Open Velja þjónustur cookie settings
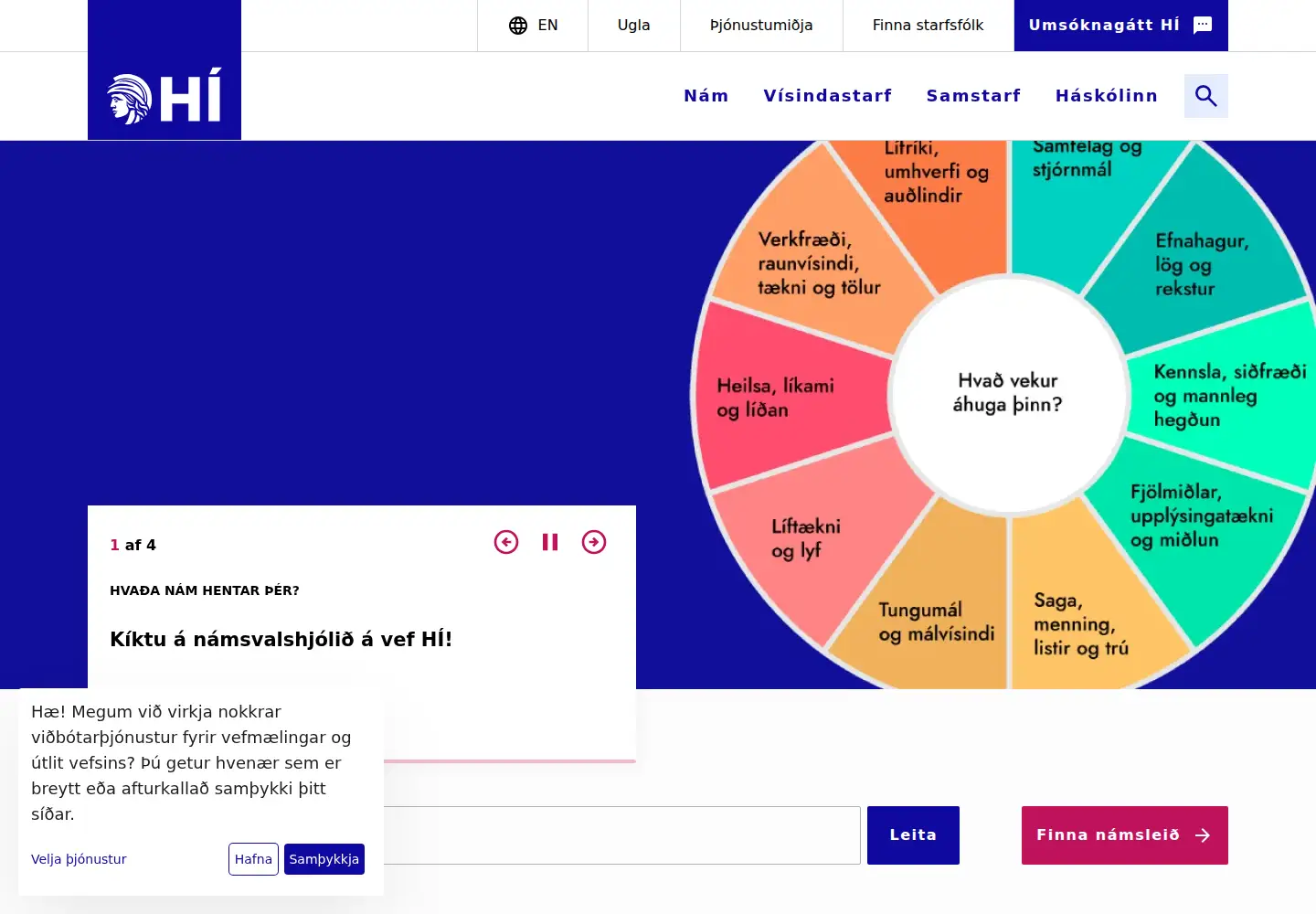The height and width of the screenshot is (914, 1316). [x=79, y=859]
